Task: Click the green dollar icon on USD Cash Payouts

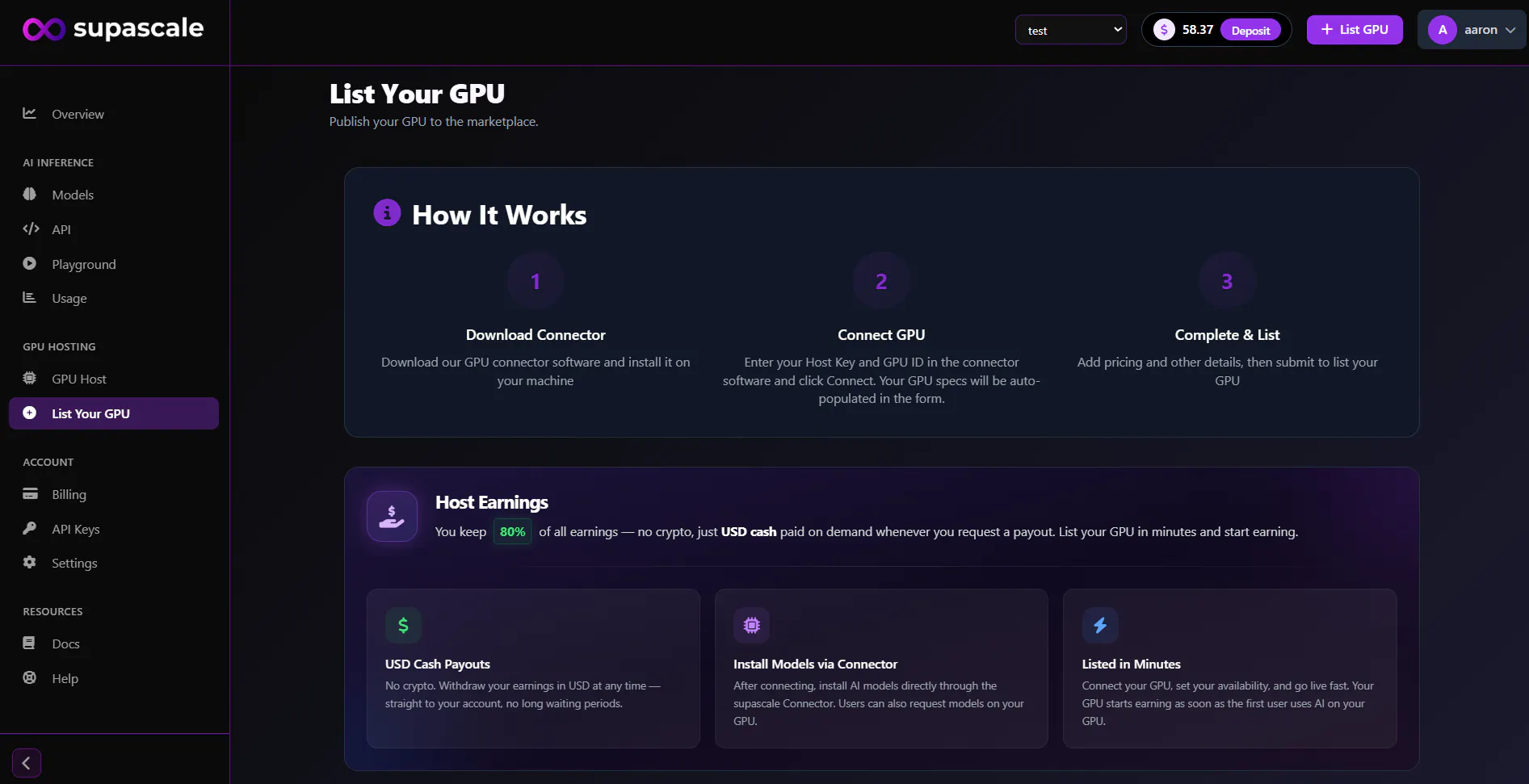Action: pos(403,625)
